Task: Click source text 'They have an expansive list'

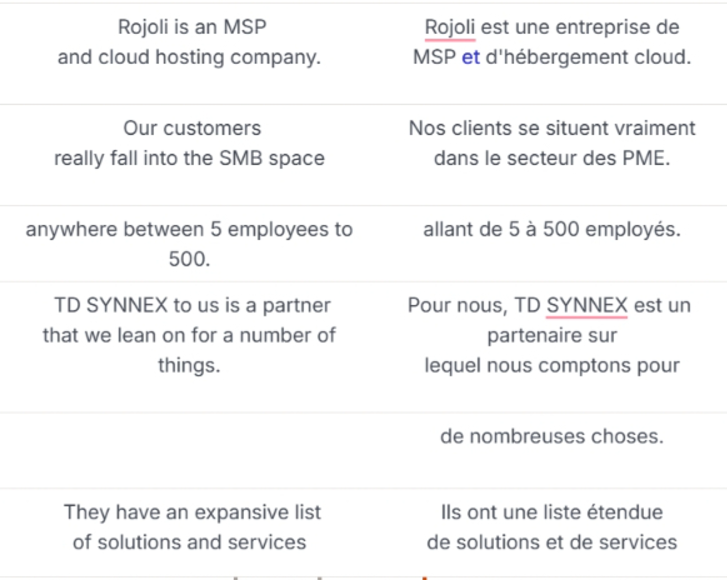Action: coord(192,512)
